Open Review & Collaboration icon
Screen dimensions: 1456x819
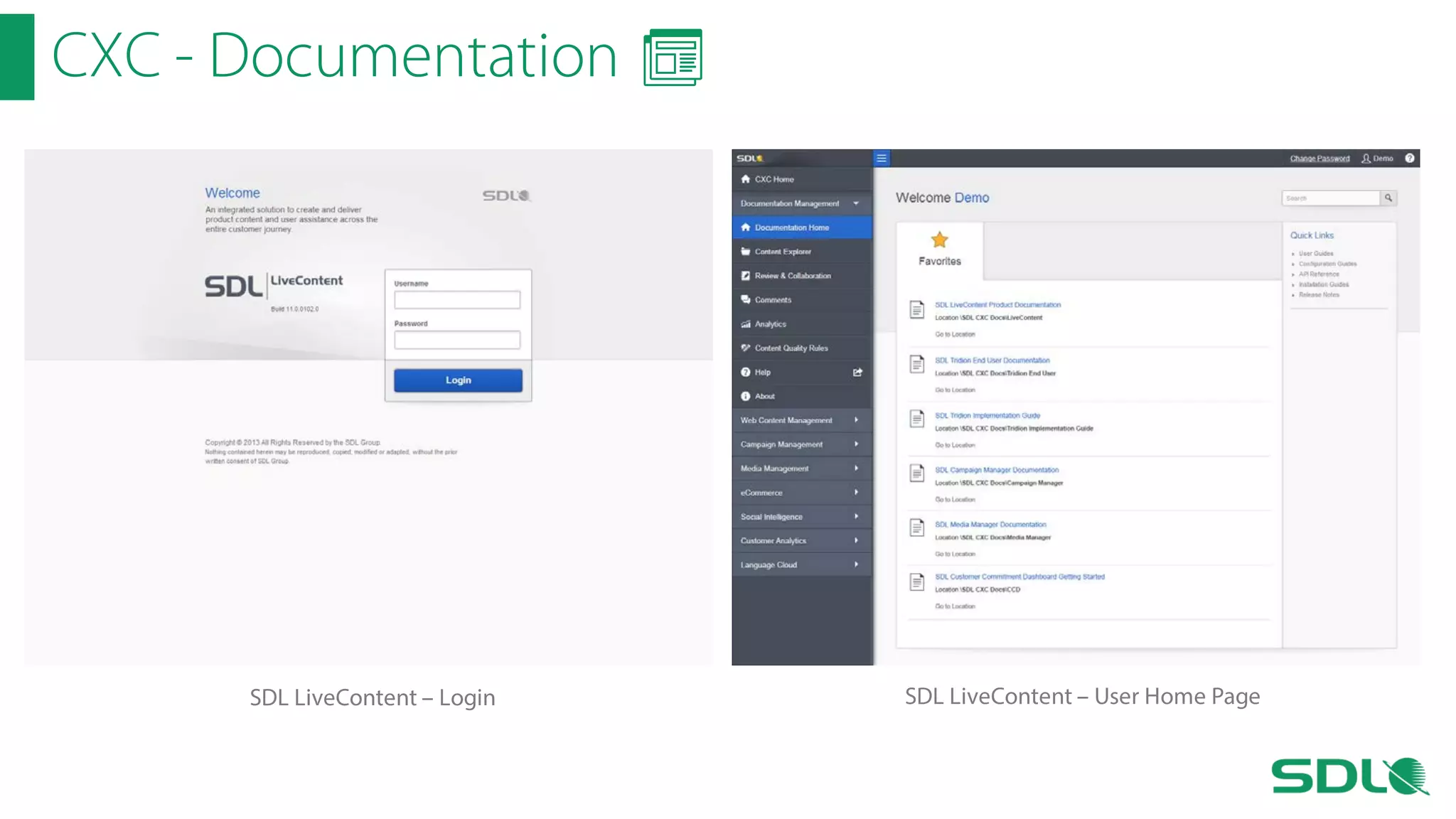coord(746,276)
